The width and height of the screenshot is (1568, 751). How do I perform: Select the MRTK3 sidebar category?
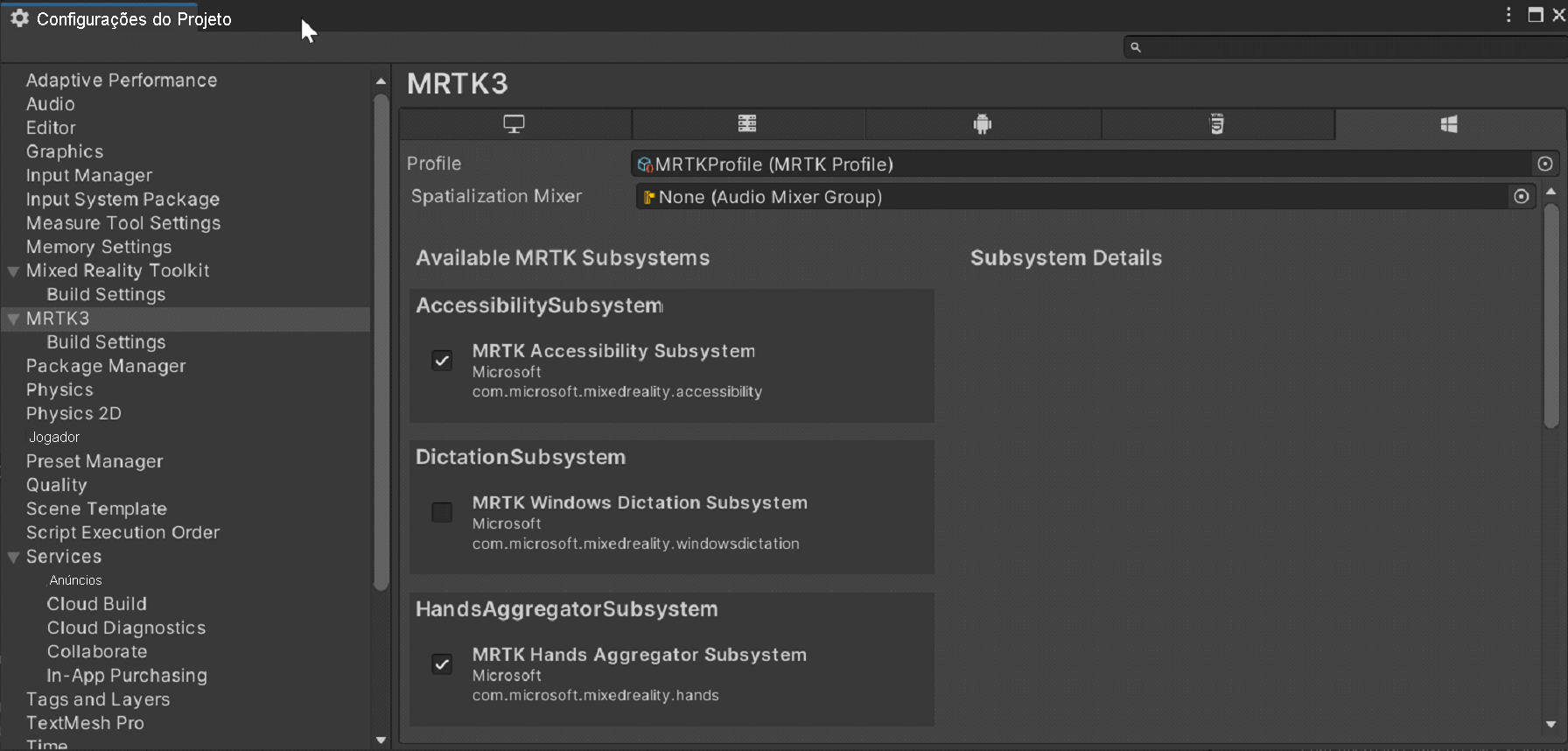click(58, 319)
